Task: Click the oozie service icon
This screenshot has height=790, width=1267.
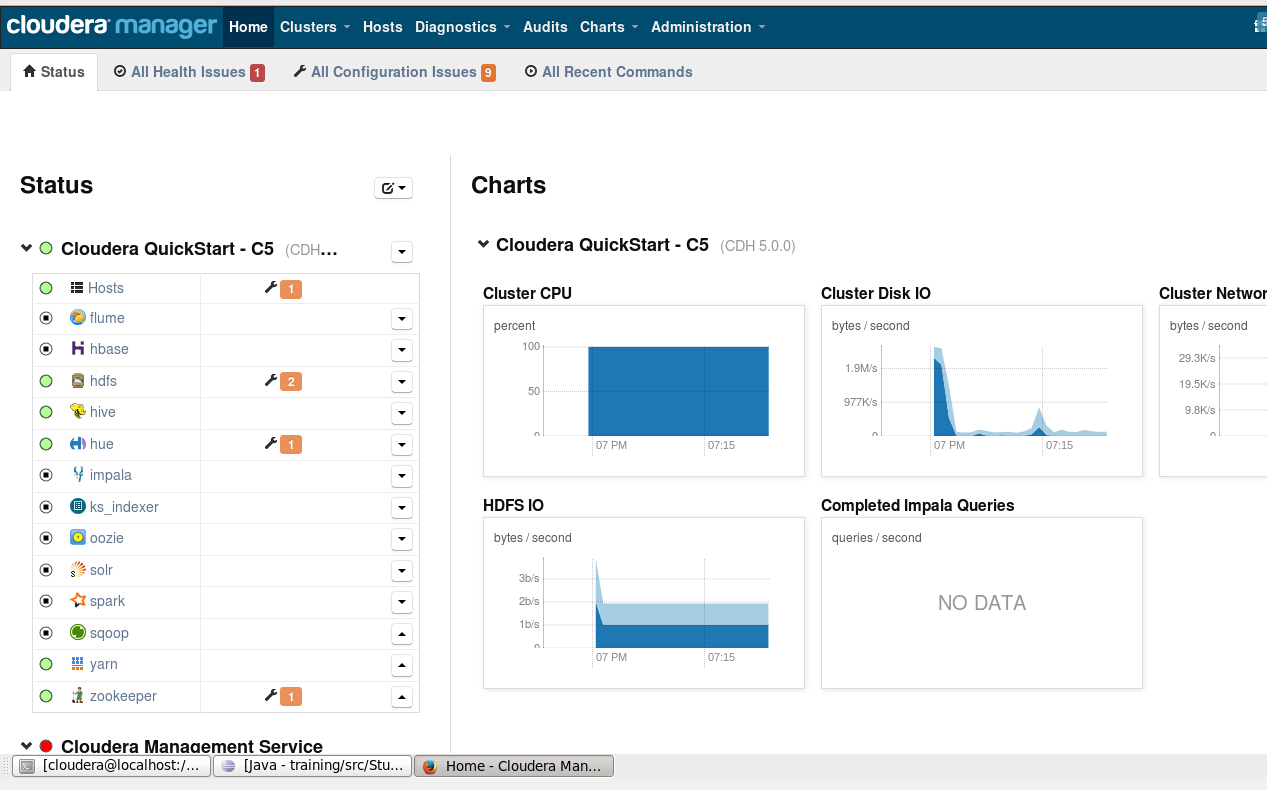Action: pos(77,538)
